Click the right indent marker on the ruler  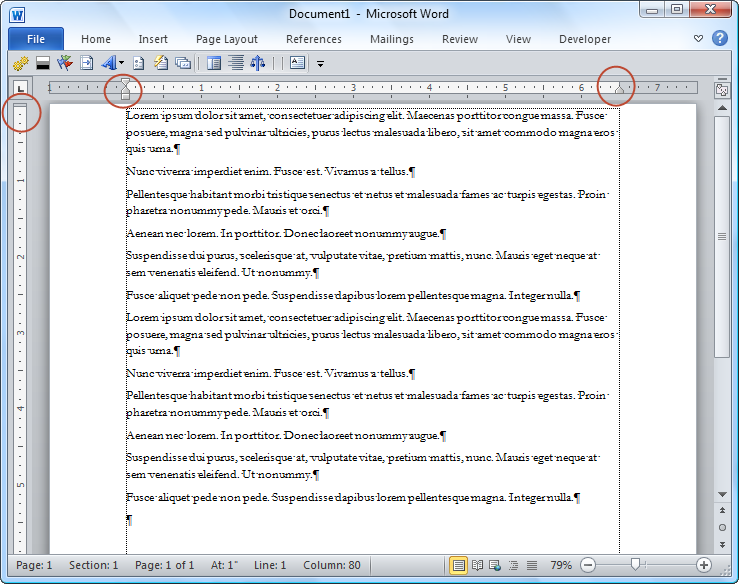coord(619,88)
